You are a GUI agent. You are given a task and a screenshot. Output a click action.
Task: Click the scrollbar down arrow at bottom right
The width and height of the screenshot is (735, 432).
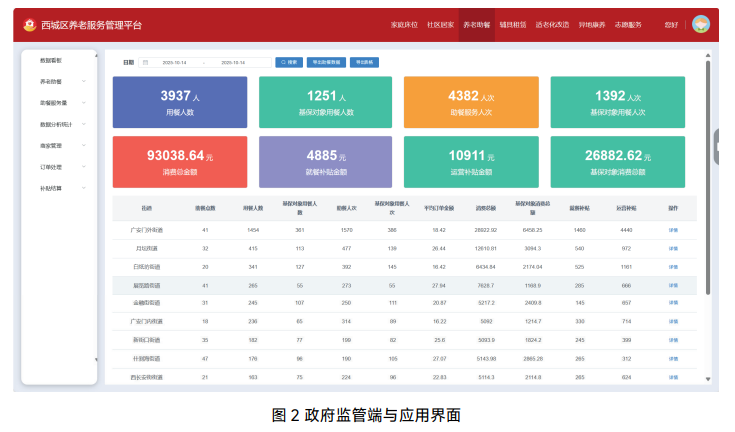708,380
